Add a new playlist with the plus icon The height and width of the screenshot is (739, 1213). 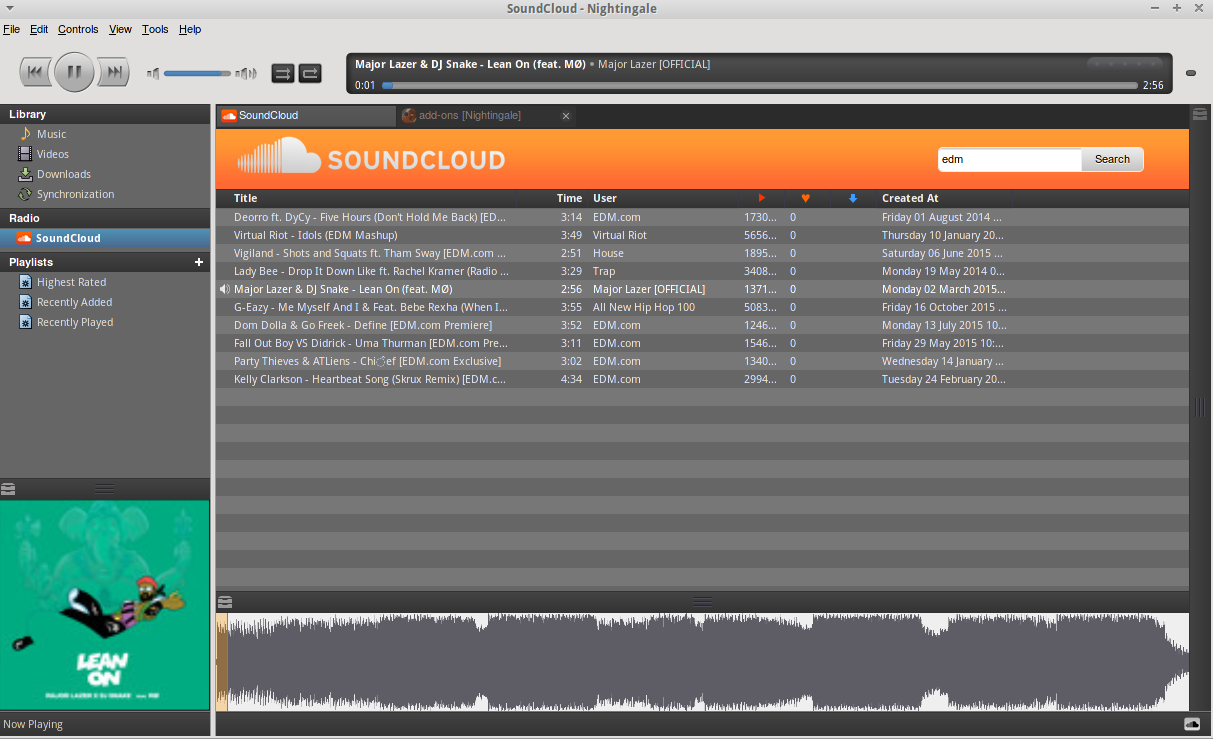tap(199, 262)
